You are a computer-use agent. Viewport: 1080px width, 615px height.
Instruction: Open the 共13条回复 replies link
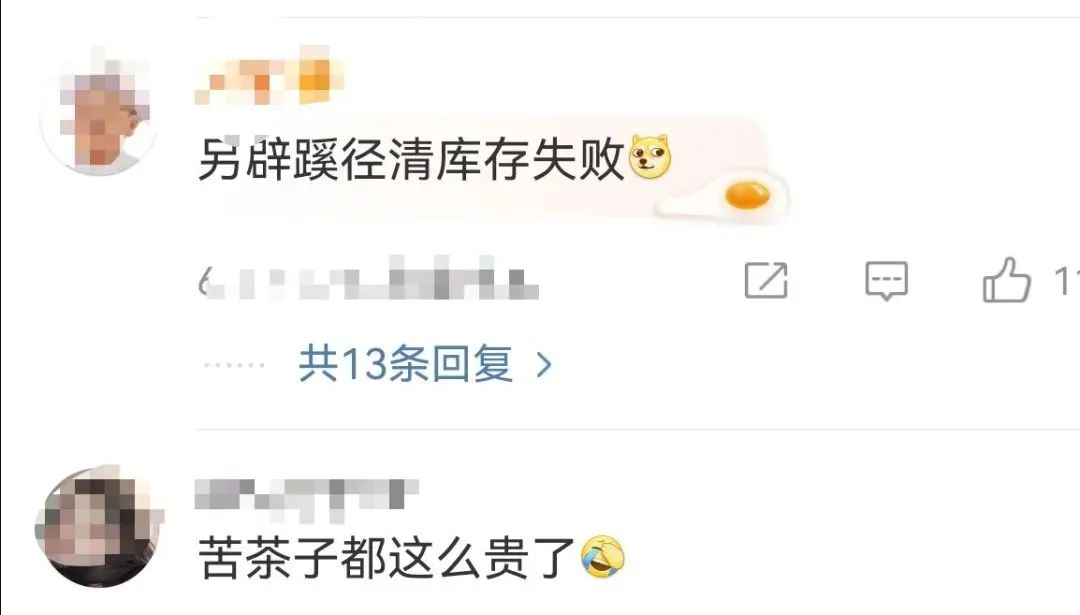[405, 364]
